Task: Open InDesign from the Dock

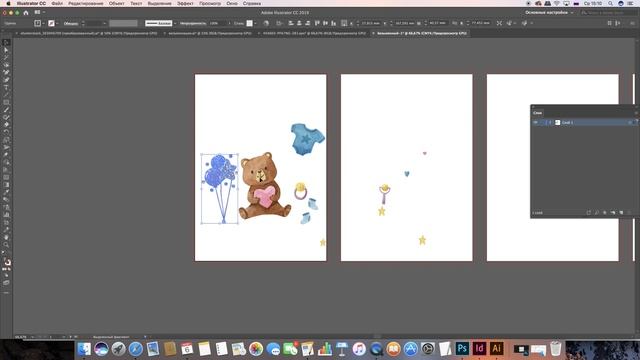Action: 479,349
